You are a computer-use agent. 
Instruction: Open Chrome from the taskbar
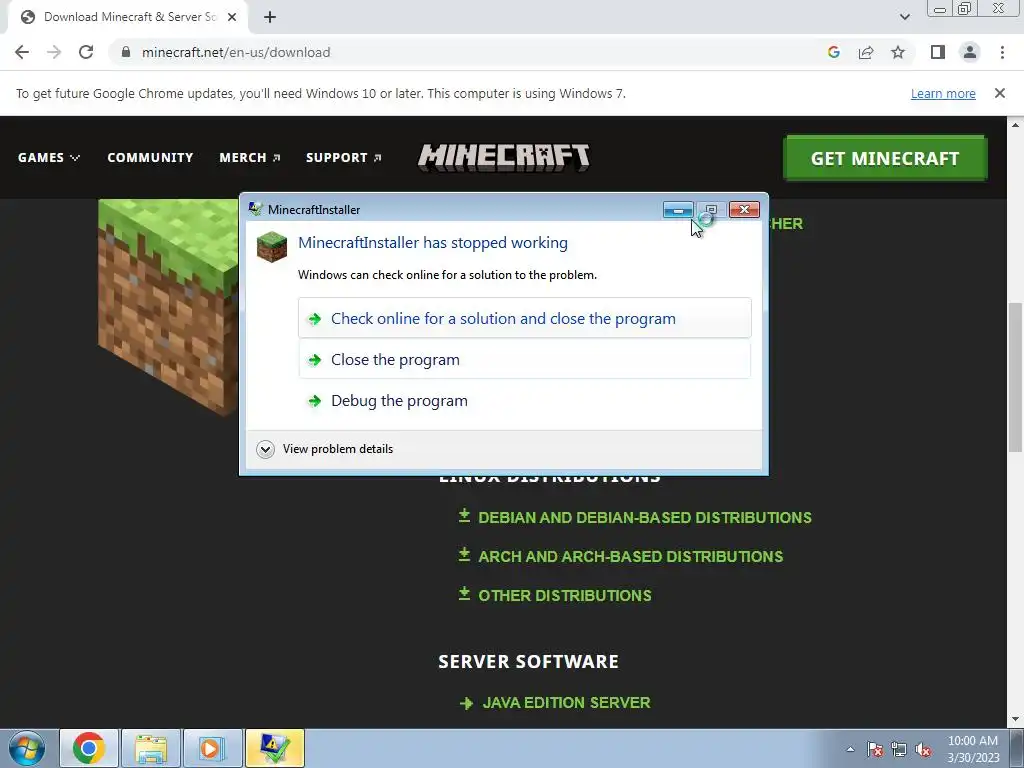89,748
